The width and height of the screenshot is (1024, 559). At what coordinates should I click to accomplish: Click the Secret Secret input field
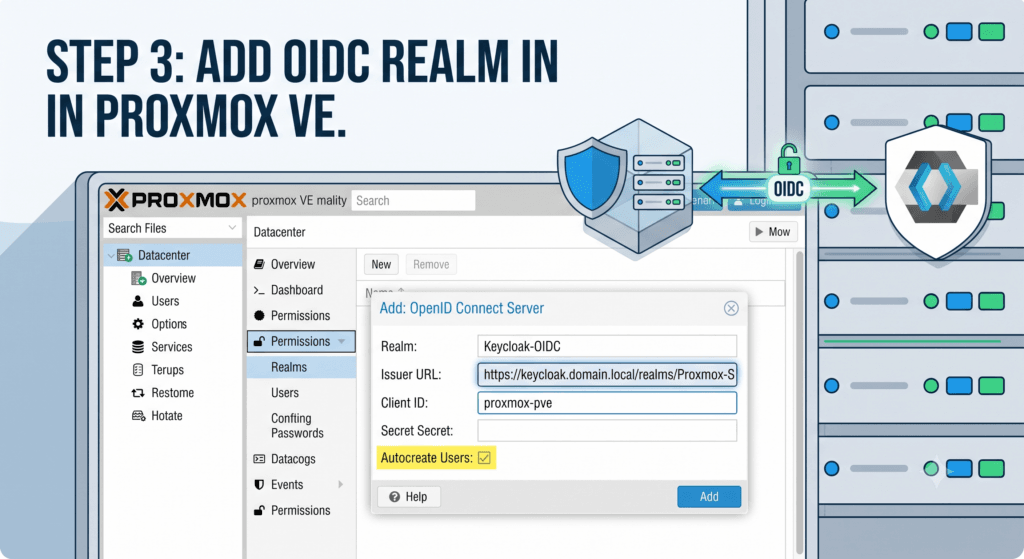point(607,430)
